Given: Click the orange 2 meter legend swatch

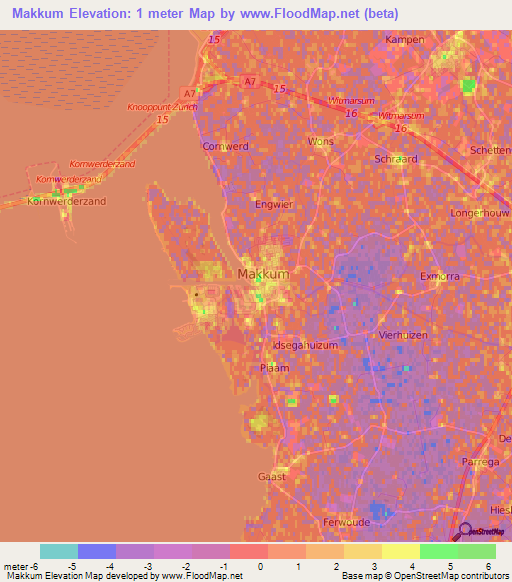Looking at the screenshot, I should coord(325,552).
